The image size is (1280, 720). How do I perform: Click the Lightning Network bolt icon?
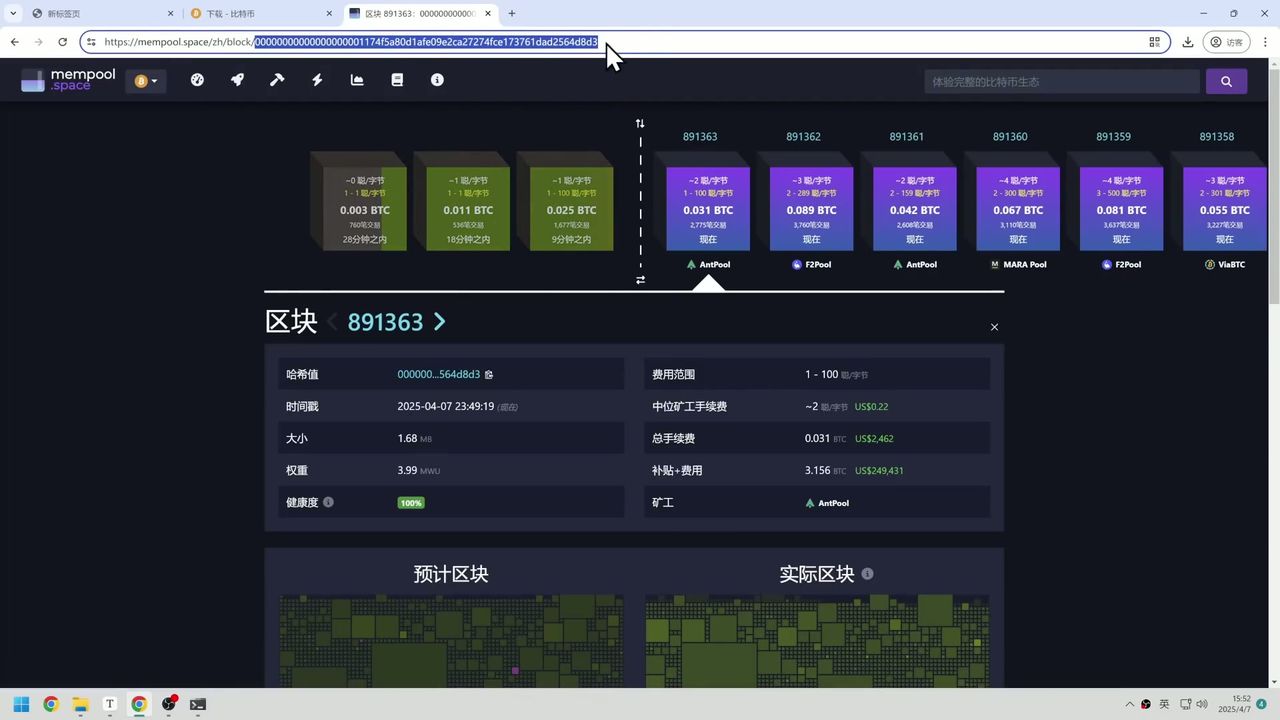317,80
